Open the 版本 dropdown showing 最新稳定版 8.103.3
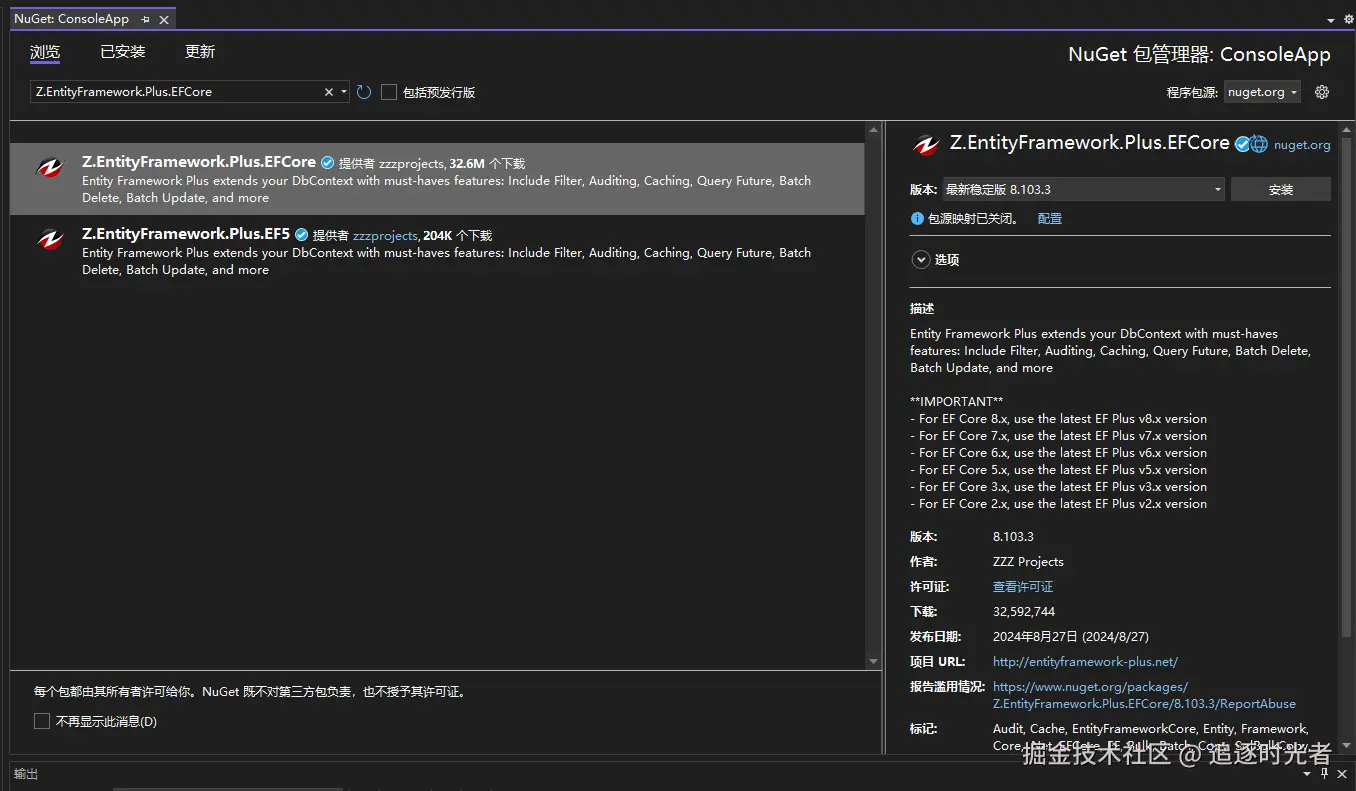The height and width of the screenshot is (791, 1356). pos(1084,189)
